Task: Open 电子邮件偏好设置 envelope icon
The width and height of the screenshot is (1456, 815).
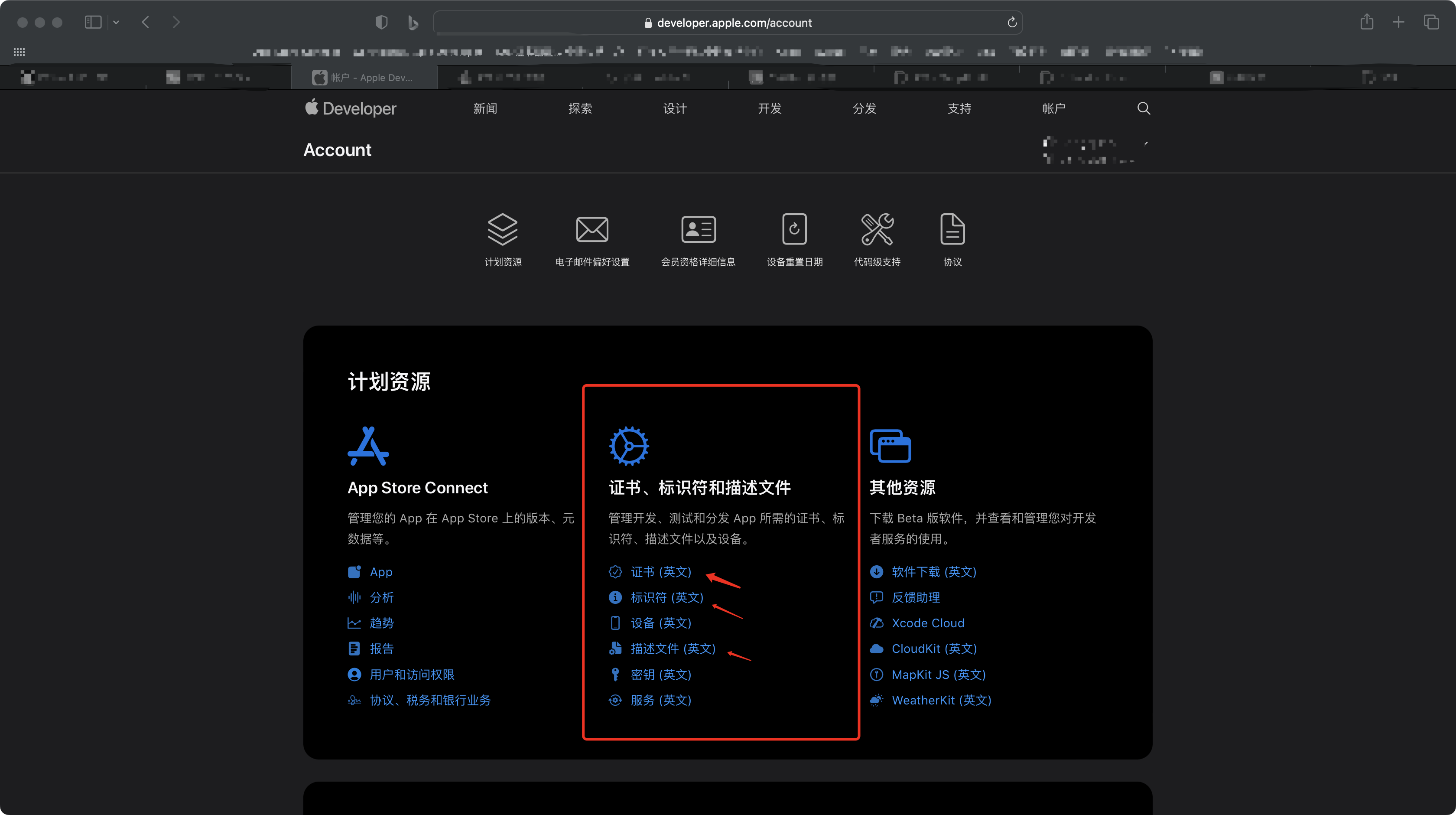Action: (592, 229)
